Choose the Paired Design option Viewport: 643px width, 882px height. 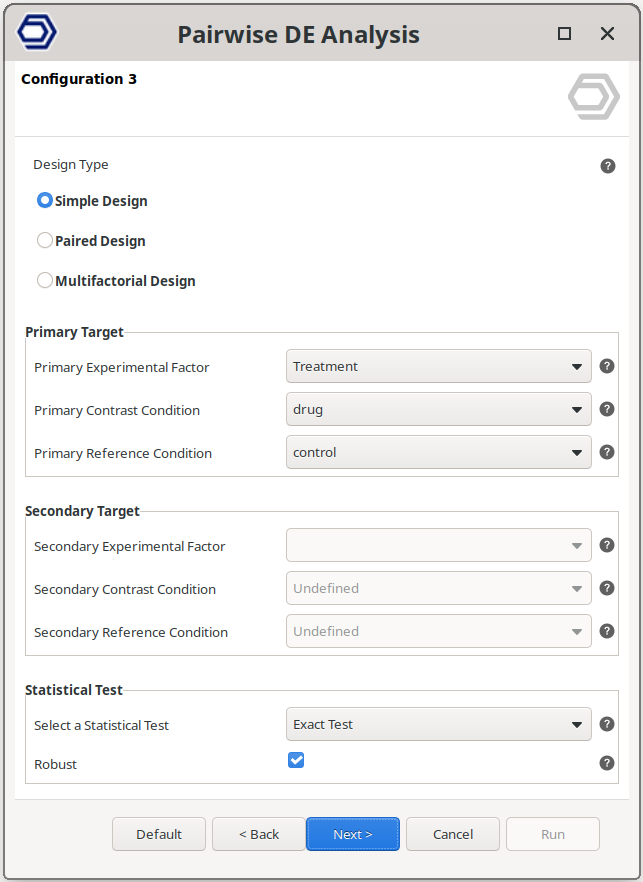tap(45, 240)
